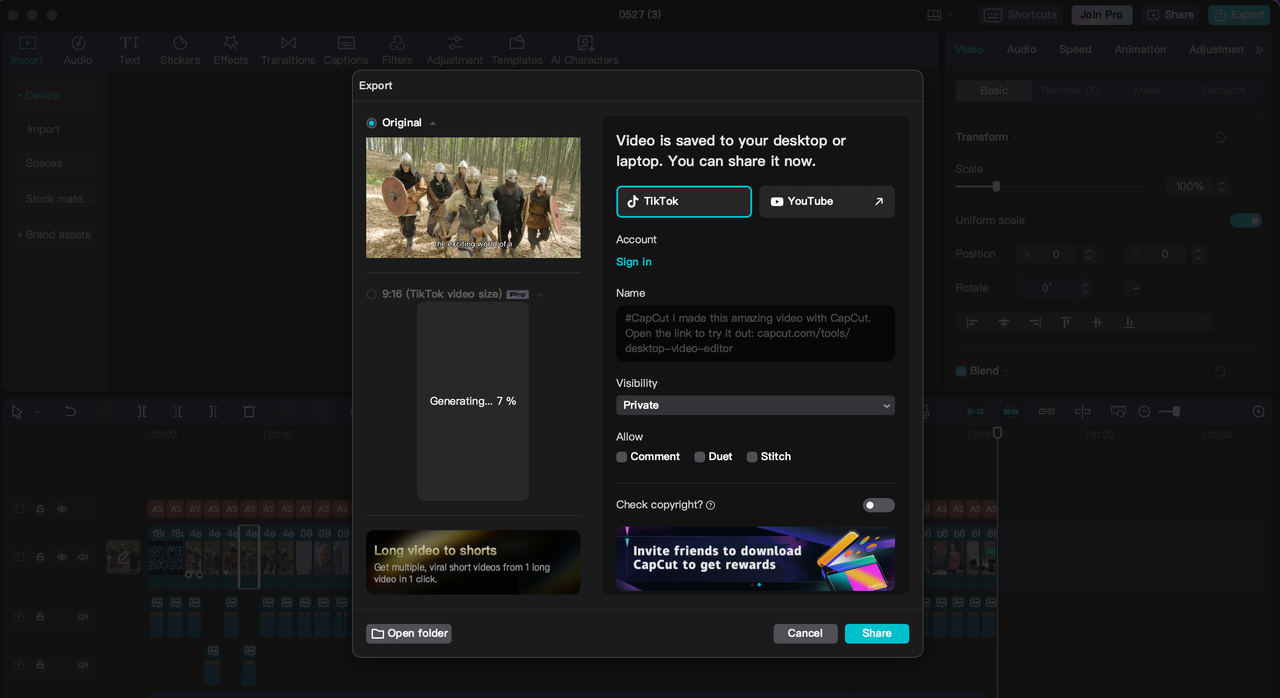The width and height of the screenshot is (1280, 698).
Task: Click the Join Pro button
Action: [1102, 15]
